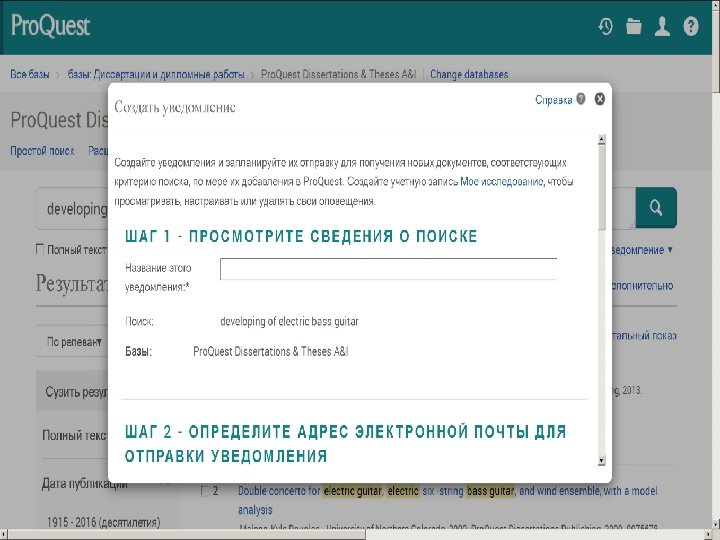Viewport: 720px width, 540px height.
Task: Click the alert name input field
Action: click(x=388, y=269)
